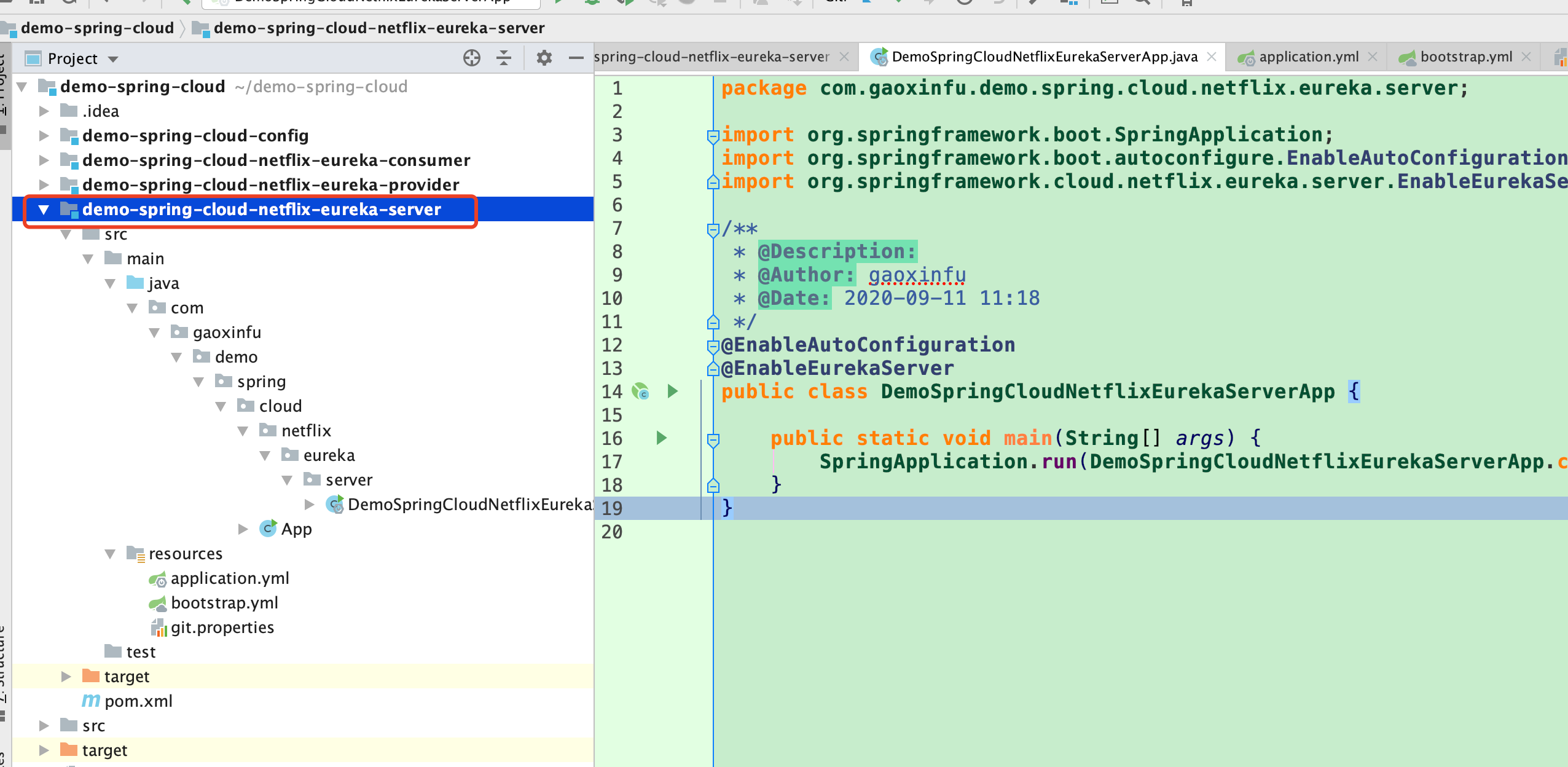Collapse the resources folder arrow
Screen dimensions: 1568x767
111,554
